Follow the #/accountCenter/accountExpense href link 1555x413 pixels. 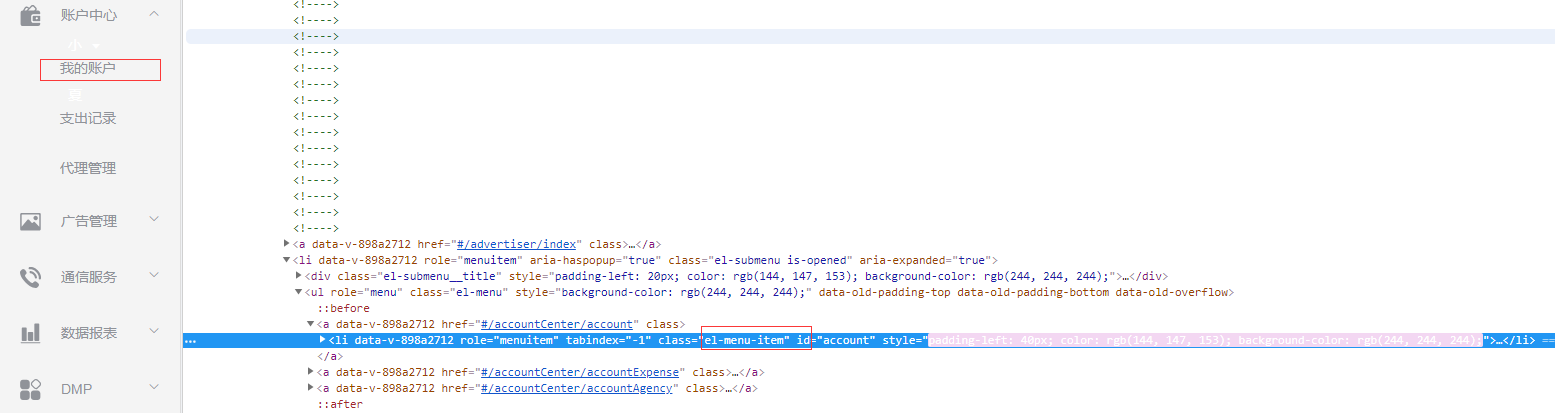tap(582, 372)
